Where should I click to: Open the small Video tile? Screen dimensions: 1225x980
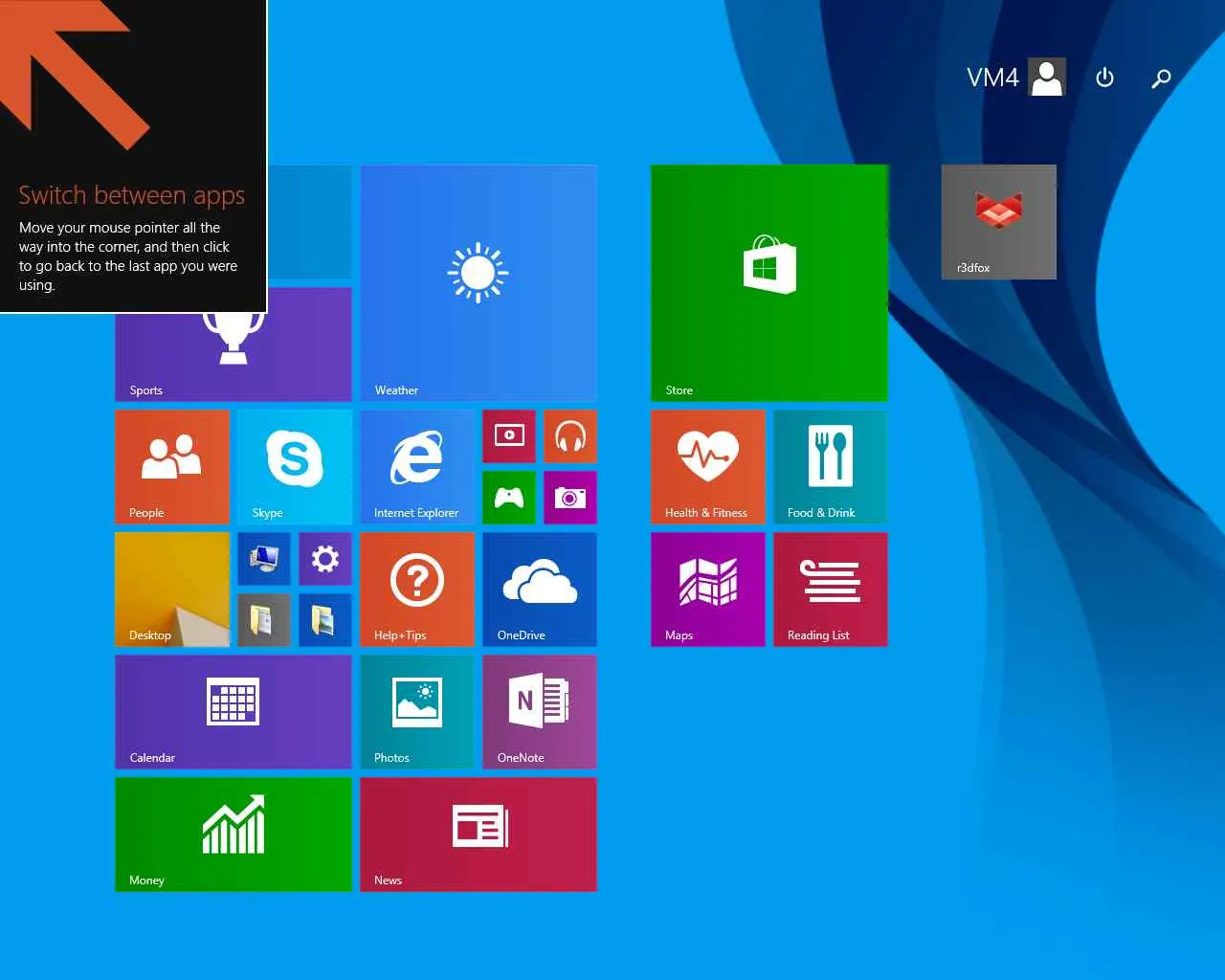[509, 436]
